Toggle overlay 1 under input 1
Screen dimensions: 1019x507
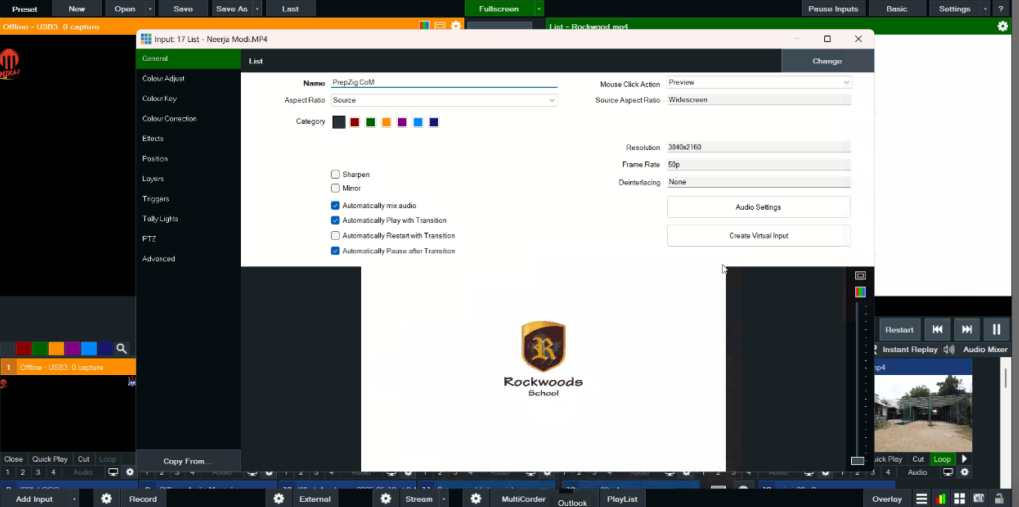point(7,472)
